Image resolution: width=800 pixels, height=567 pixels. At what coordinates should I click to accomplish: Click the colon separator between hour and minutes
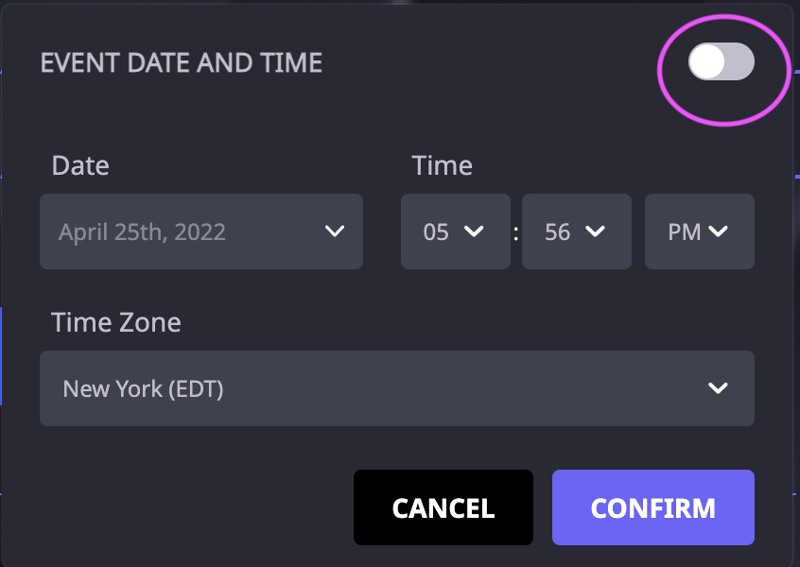(x=516, y=233)
